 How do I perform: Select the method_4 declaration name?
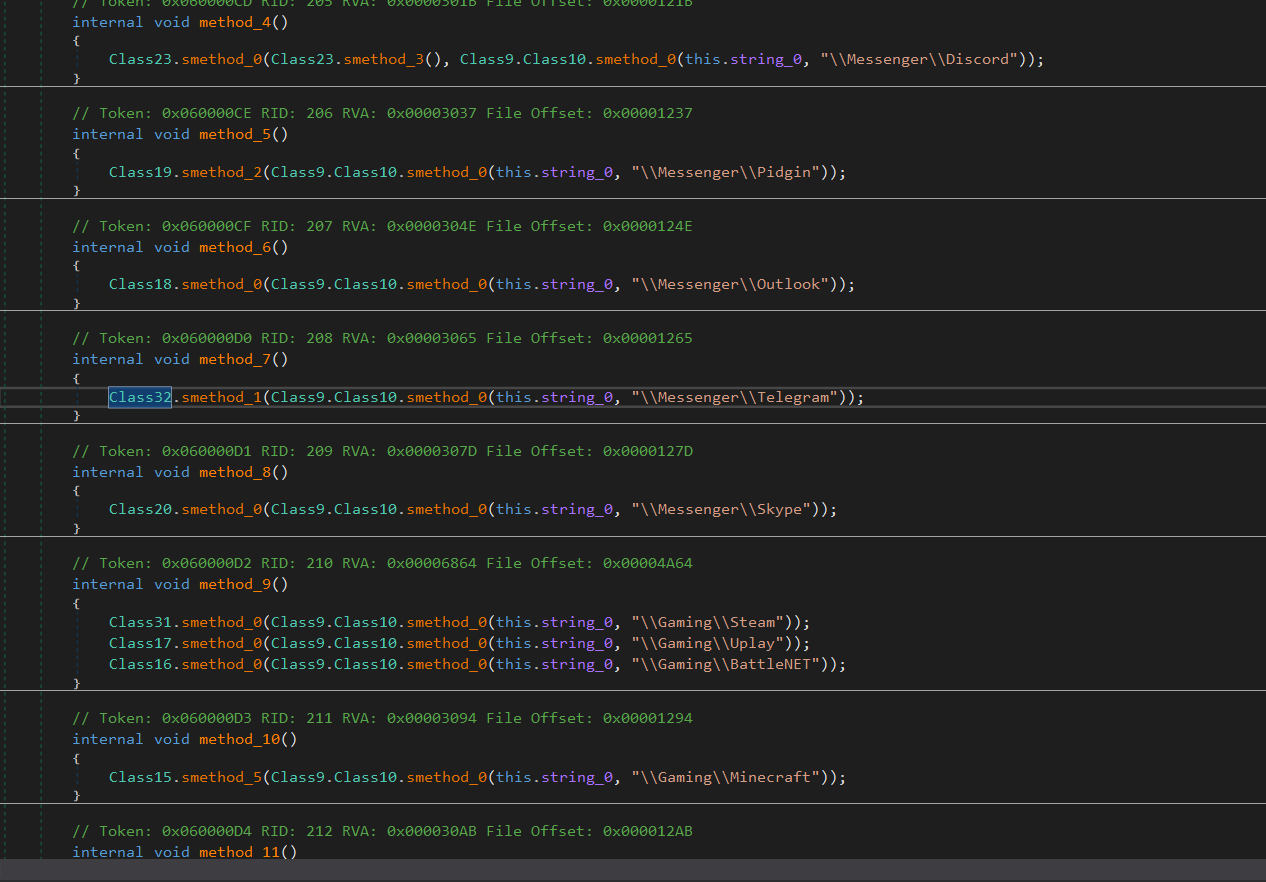[x=234, y=22]
